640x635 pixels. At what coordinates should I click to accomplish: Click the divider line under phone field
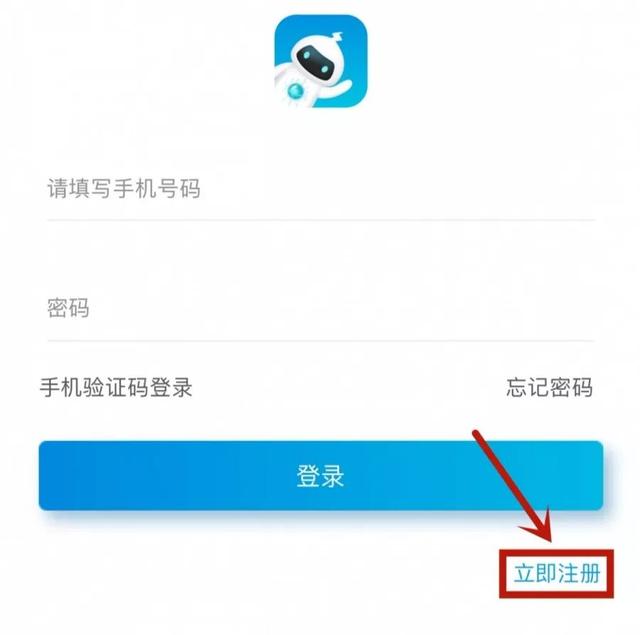pos(321,220)
